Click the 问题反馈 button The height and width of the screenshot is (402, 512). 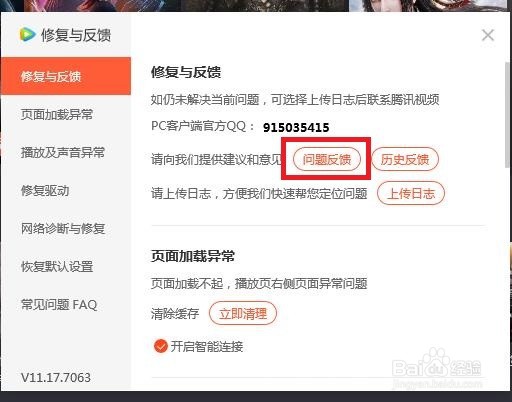click(327, 159)
